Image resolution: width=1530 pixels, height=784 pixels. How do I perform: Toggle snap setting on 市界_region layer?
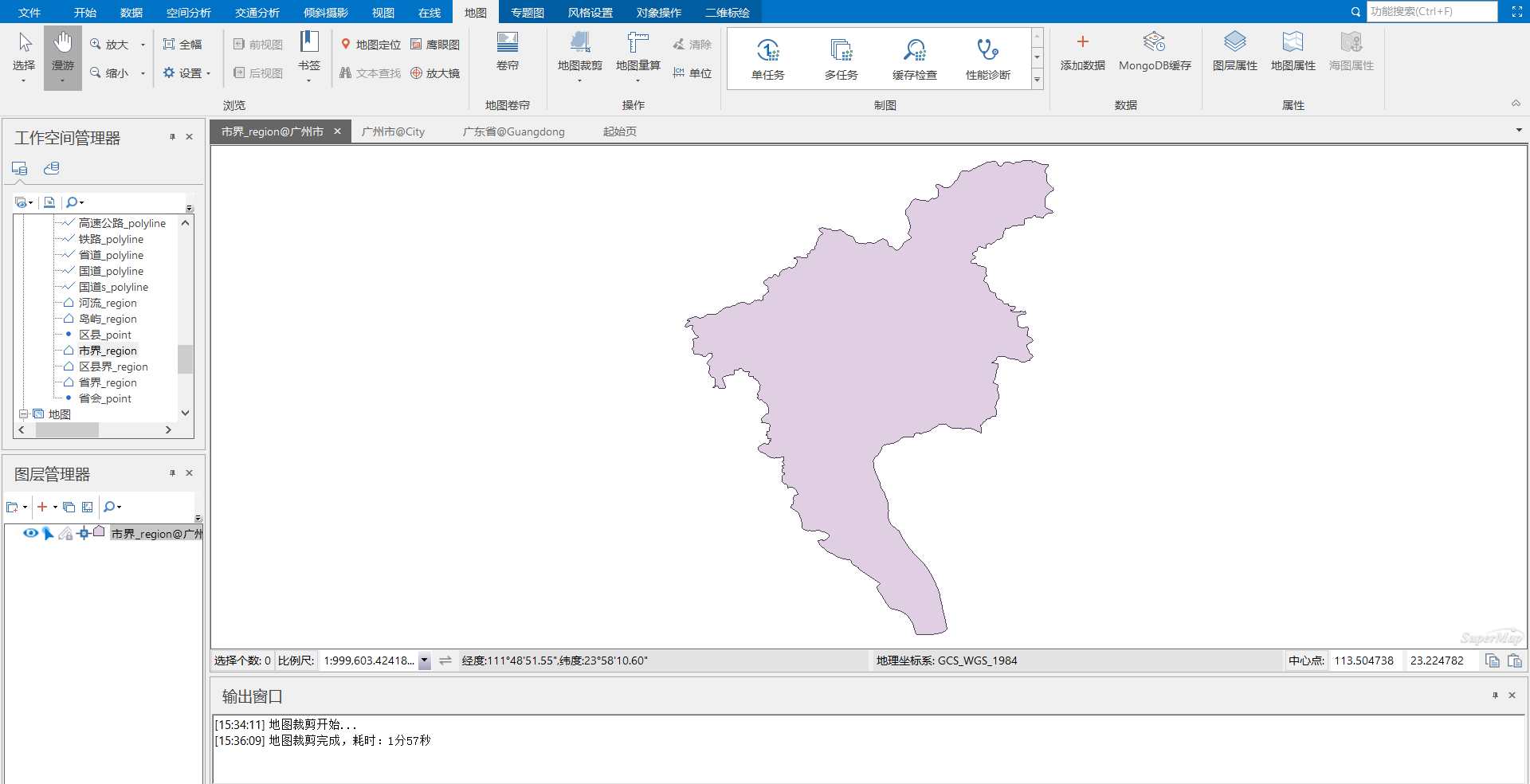(84, 533)
